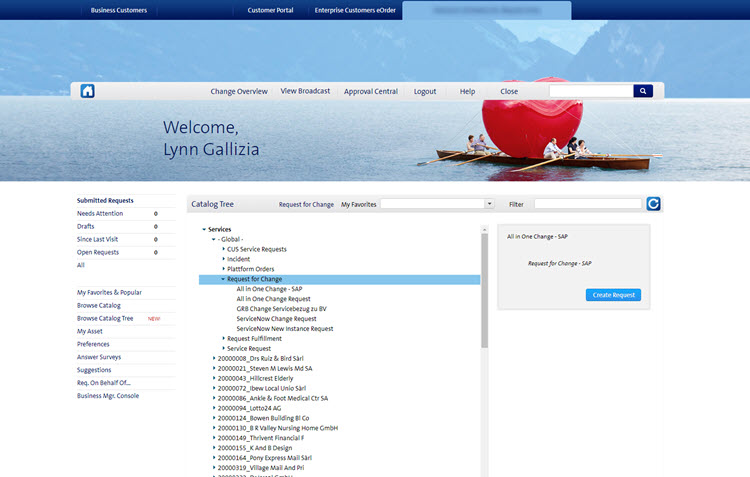Collapse the Request for Change node
Image resolution: width=750 pixels, height=477 pixels.
(223, 279)
